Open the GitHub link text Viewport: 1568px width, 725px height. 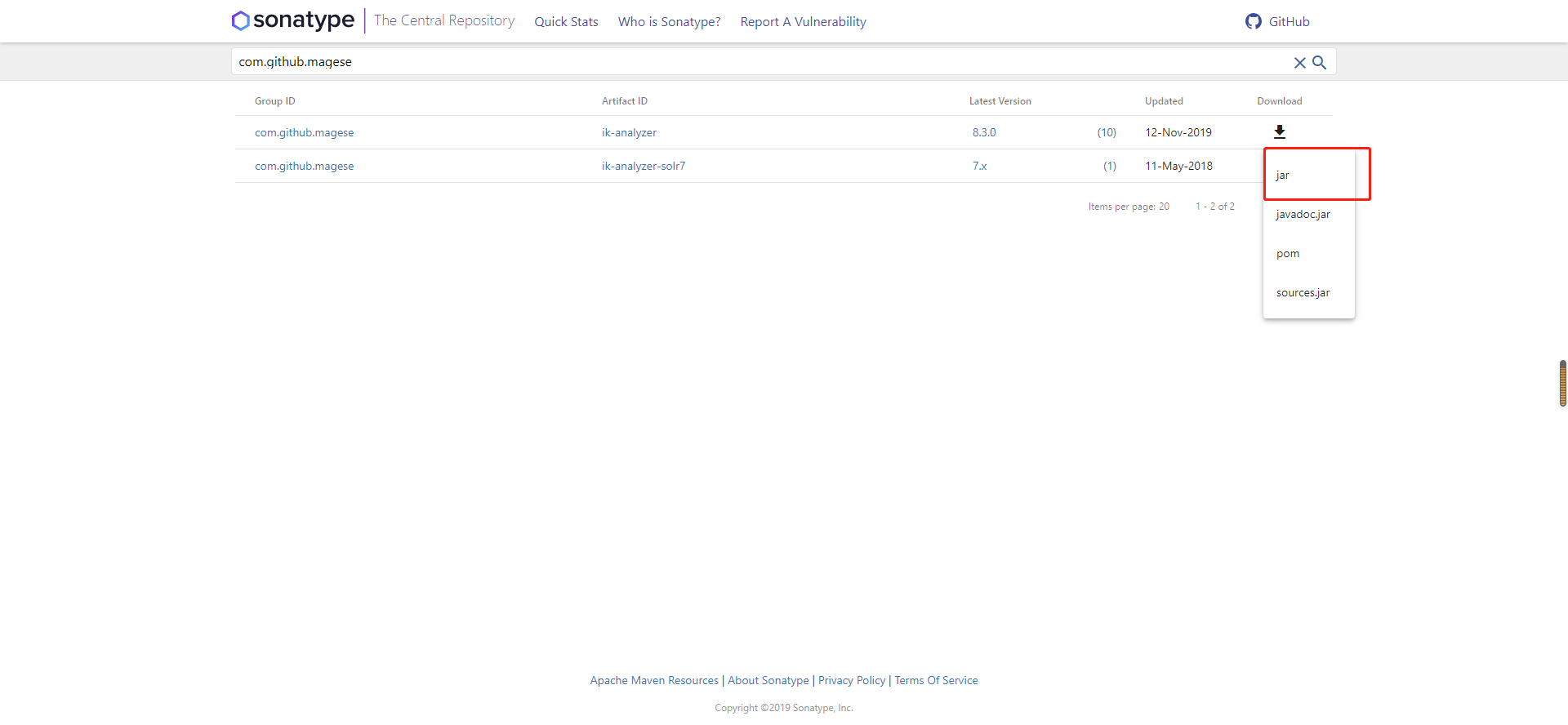click(1289, 22)
